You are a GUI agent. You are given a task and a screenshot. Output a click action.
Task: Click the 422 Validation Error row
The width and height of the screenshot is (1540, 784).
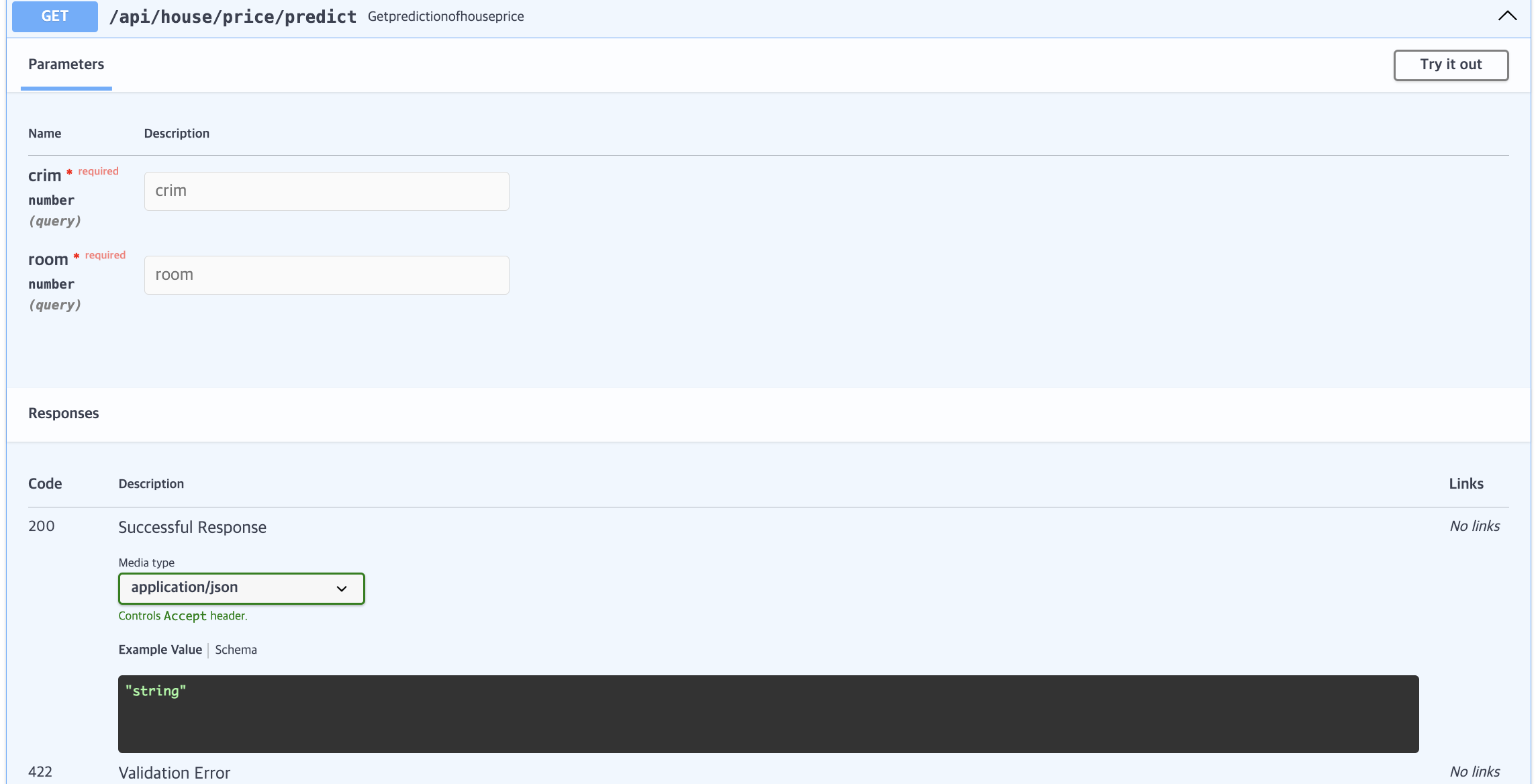(174, 773)
